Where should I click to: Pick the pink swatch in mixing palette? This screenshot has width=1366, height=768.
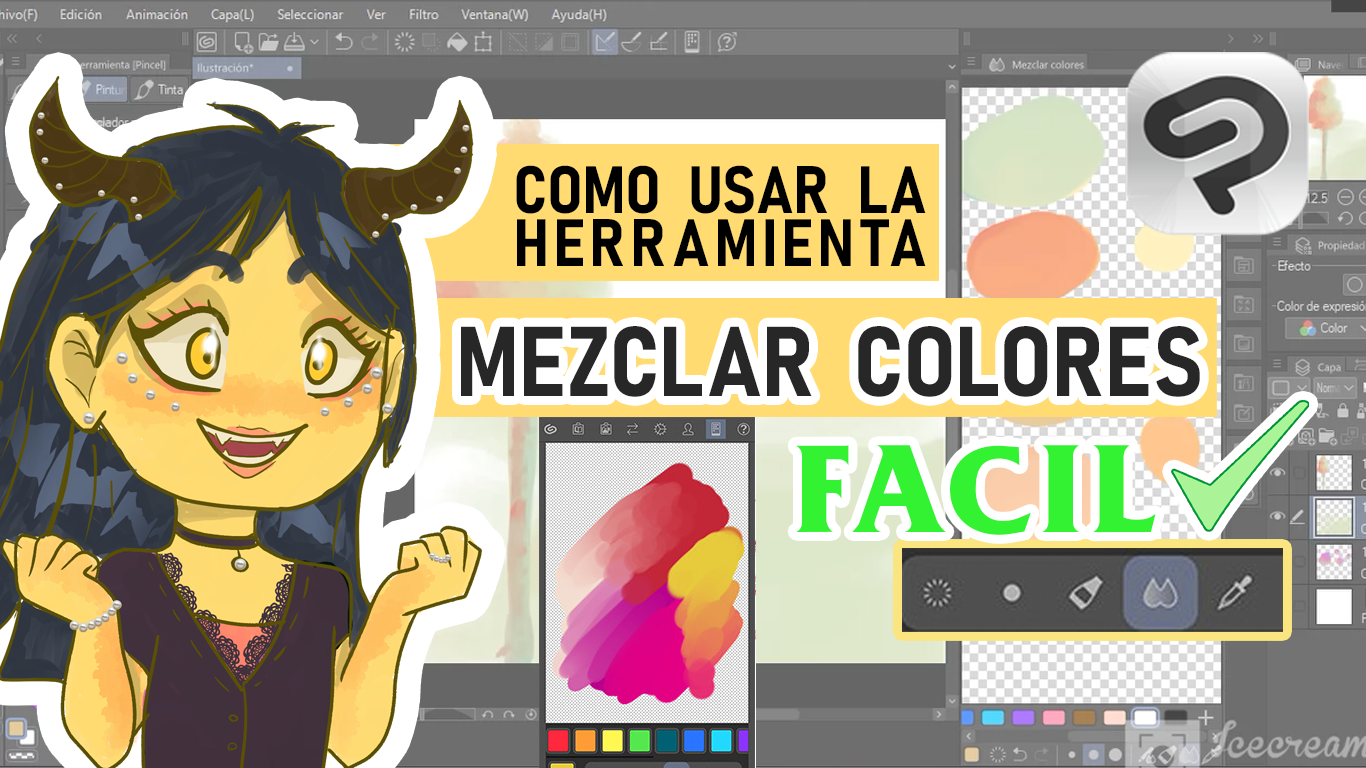click(1053, 717)
